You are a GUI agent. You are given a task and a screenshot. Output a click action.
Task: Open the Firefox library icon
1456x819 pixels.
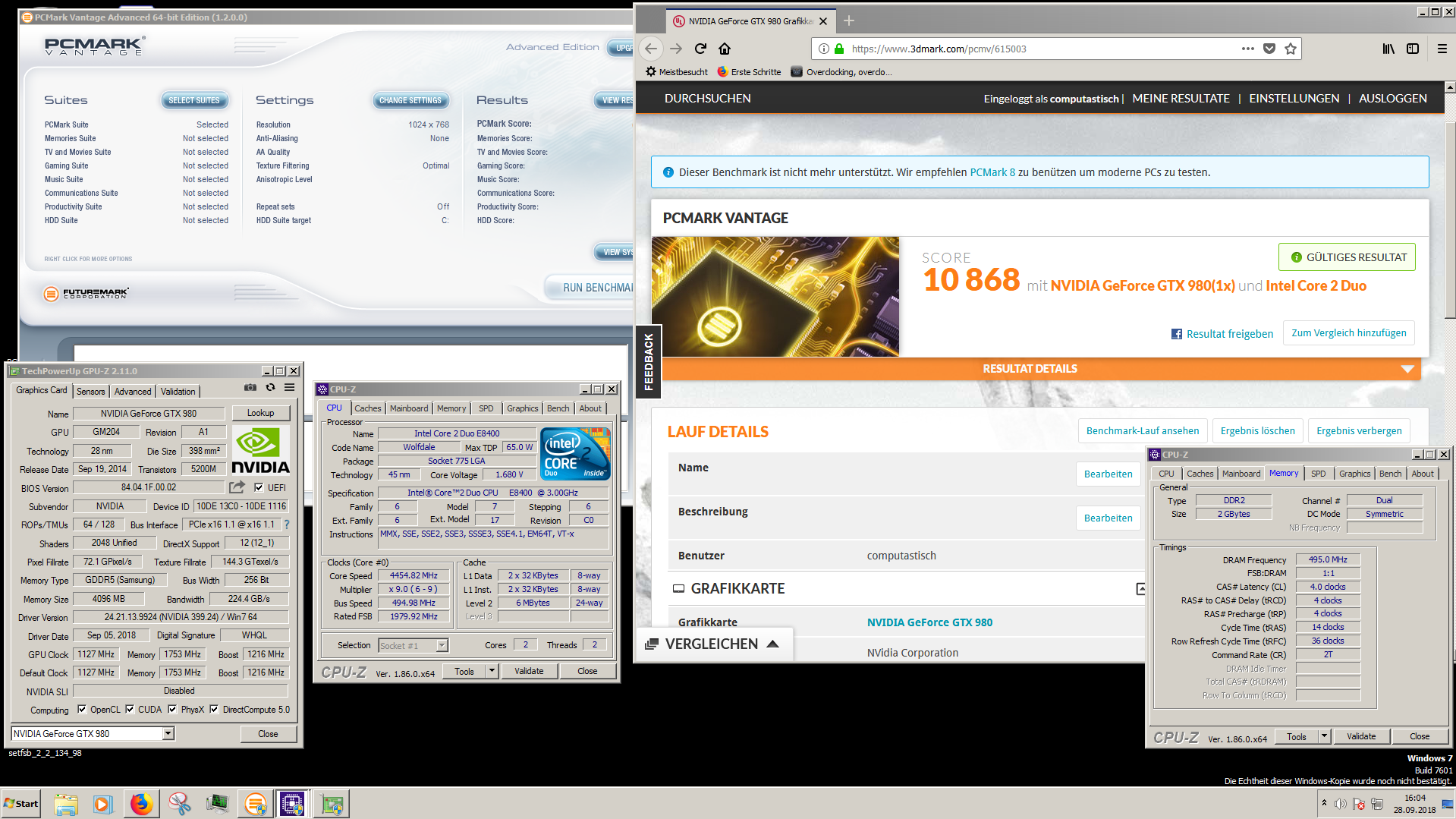(1388, 49)
